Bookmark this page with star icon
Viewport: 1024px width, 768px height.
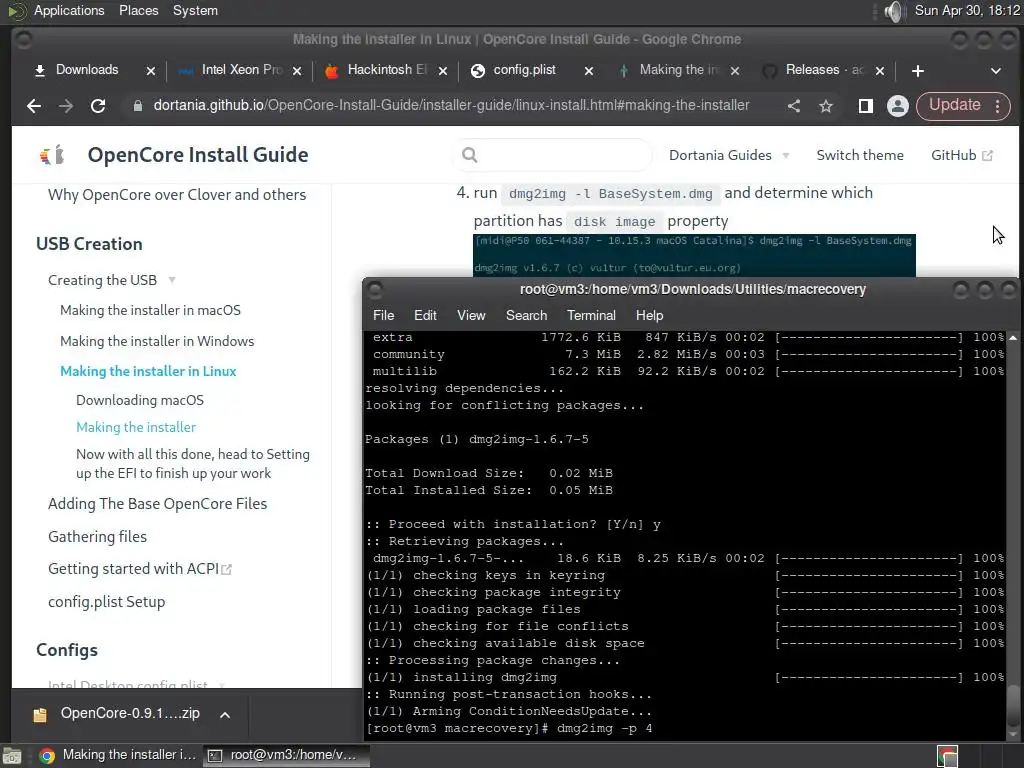pos(826,106)
